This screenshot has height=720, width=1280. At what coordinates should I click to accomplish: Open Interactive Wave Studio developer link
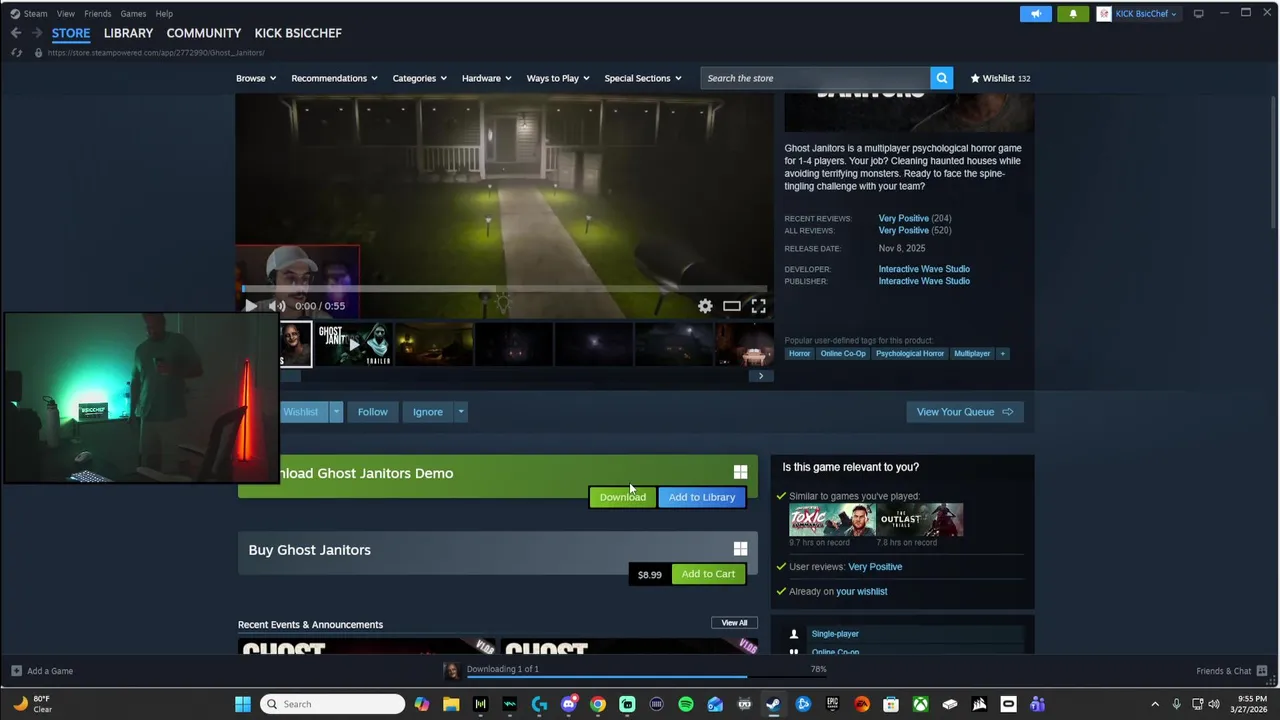[924, 269]
